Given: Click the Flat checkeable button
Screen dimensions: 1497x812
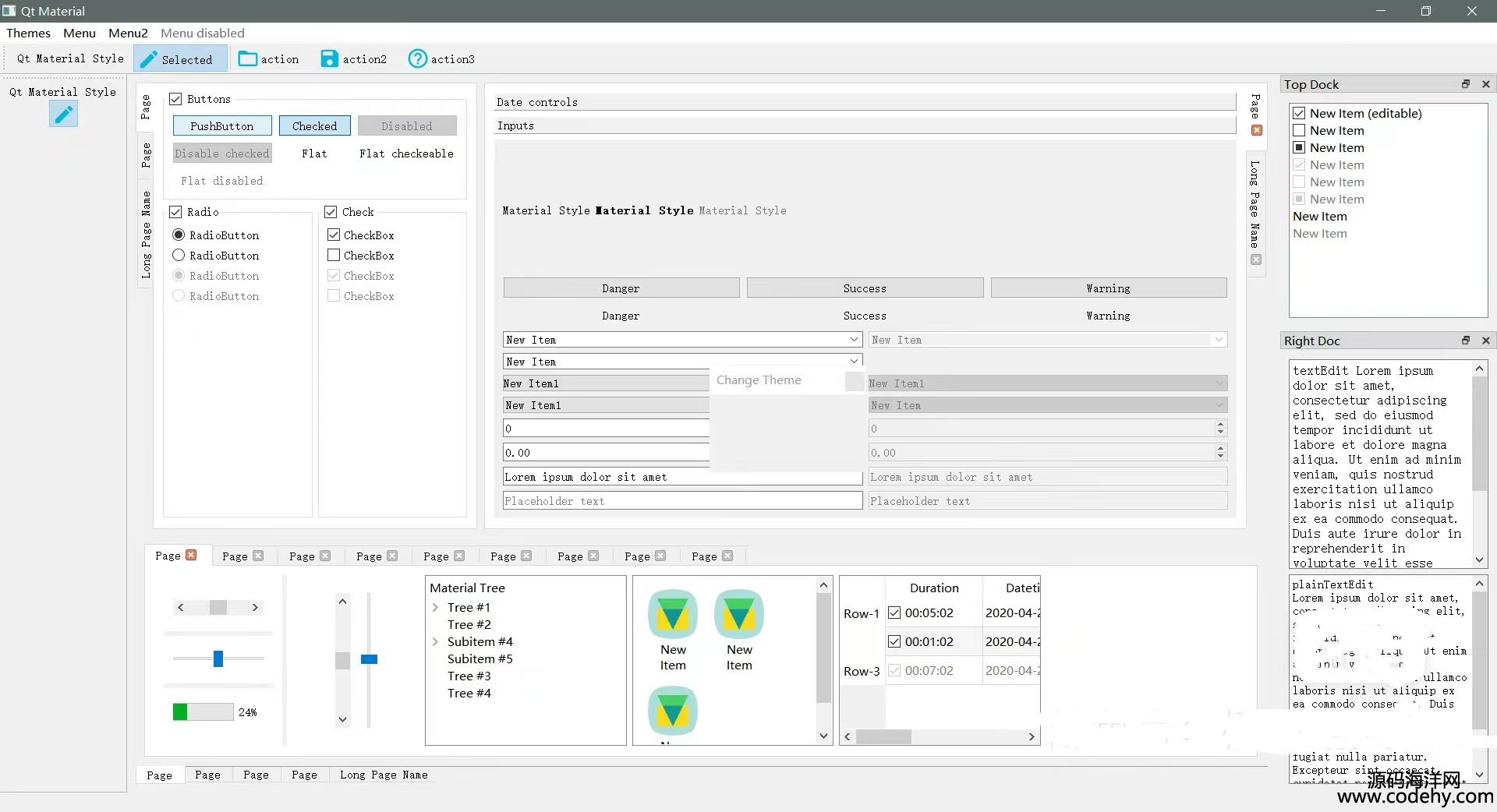Looking at the screenshot, I should (x=406, y=154).
